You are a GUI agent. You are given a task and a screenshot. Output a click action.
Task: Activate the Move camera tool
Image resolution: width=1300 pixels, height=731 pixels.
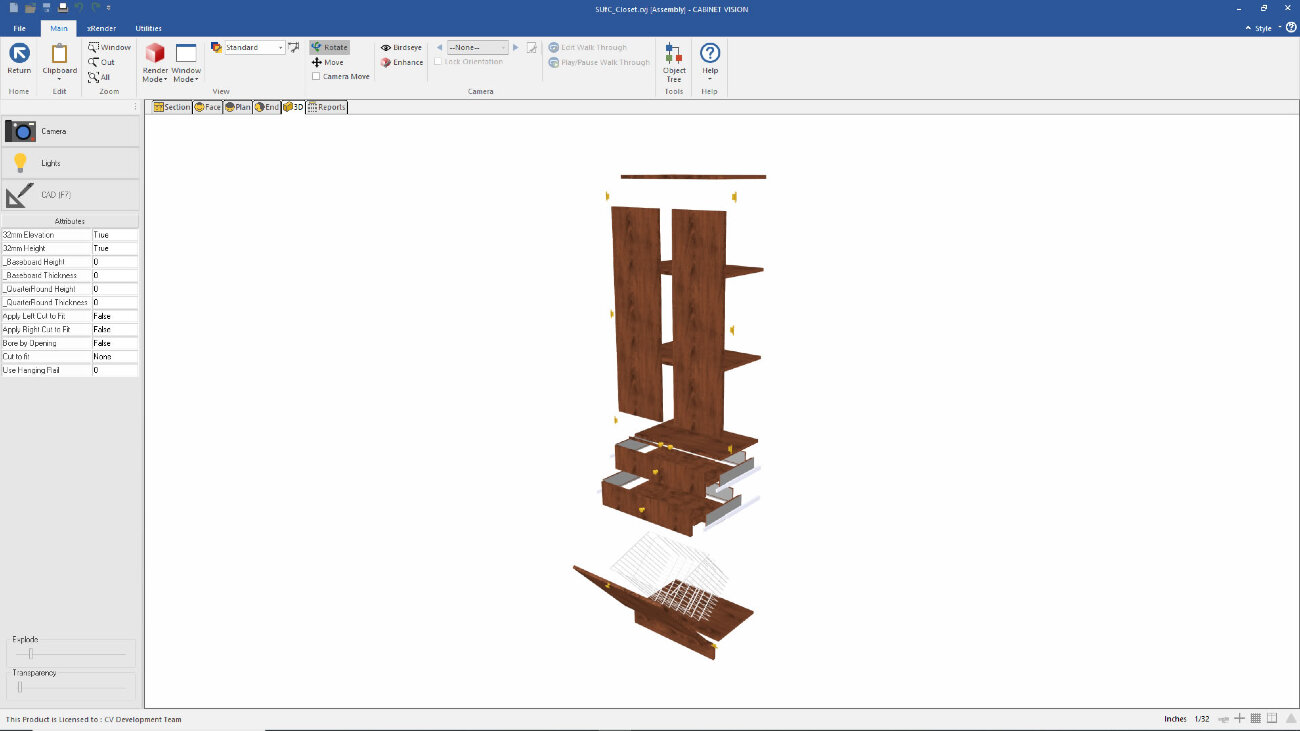coord(327,62)
